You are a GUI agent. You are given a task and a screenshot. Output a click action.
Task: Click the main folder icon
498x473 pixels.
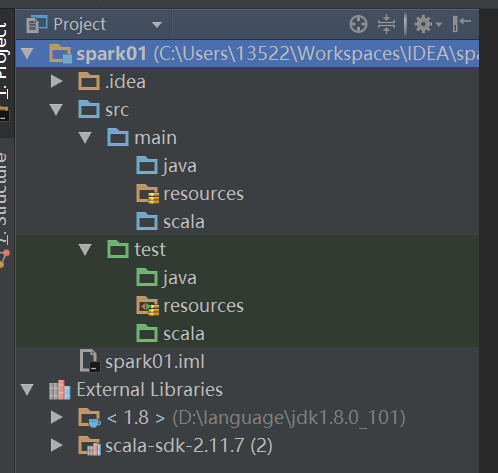[118, 137]
